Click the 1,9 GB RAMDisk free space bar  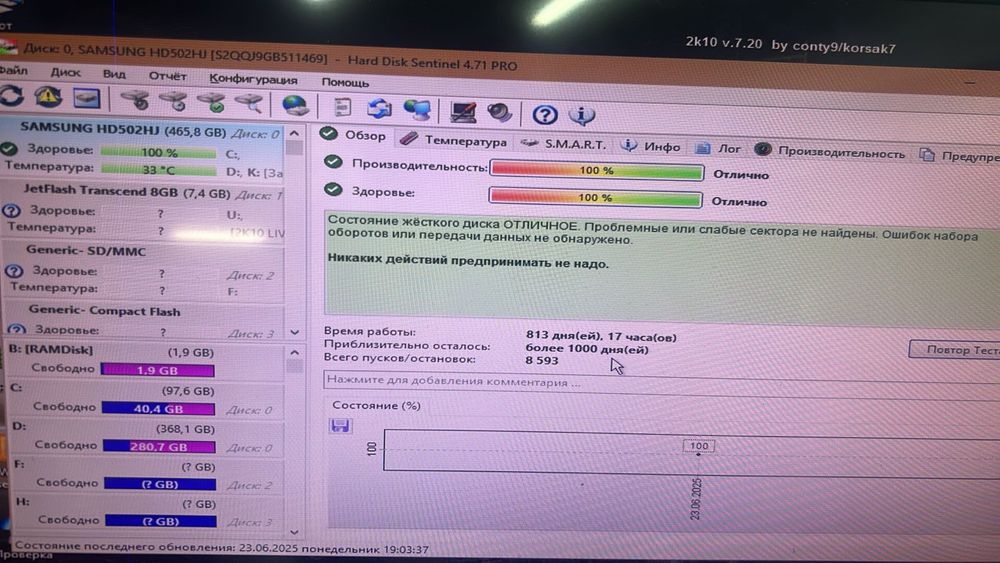click(x=157, y=370)
